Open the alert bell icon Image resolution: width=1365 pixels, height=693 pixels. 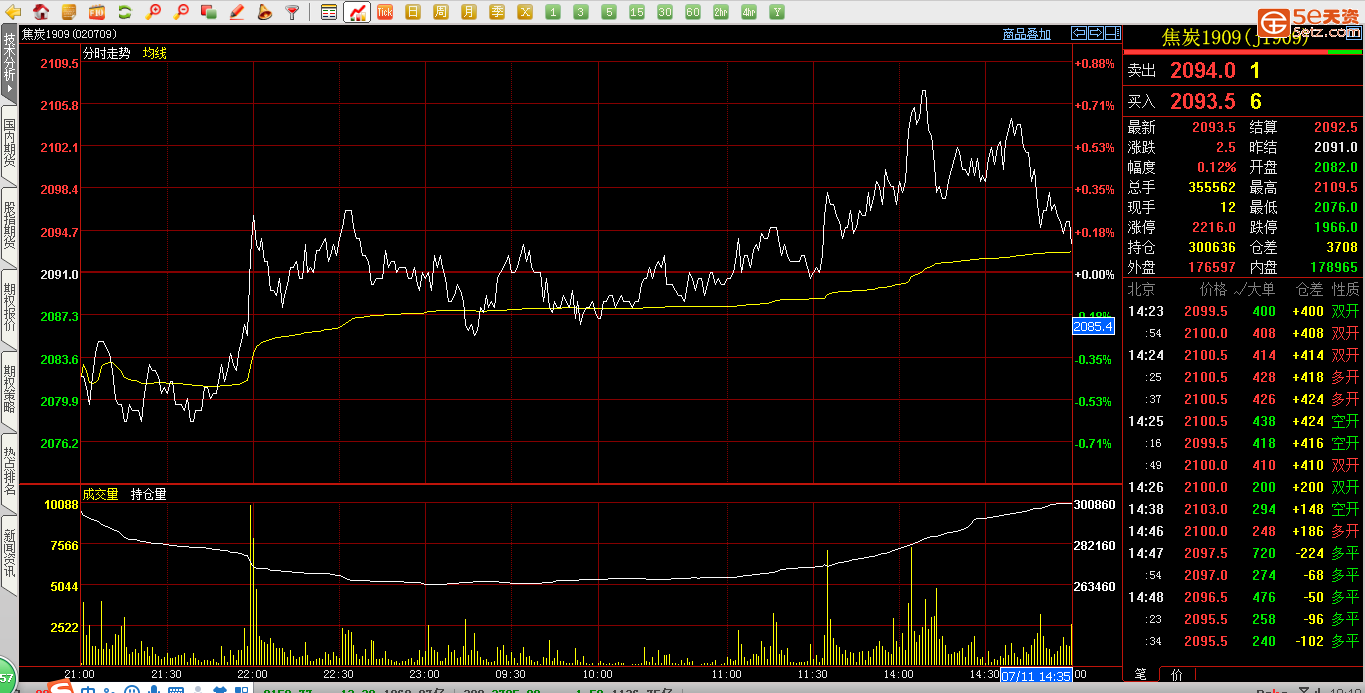coord(264,12)
